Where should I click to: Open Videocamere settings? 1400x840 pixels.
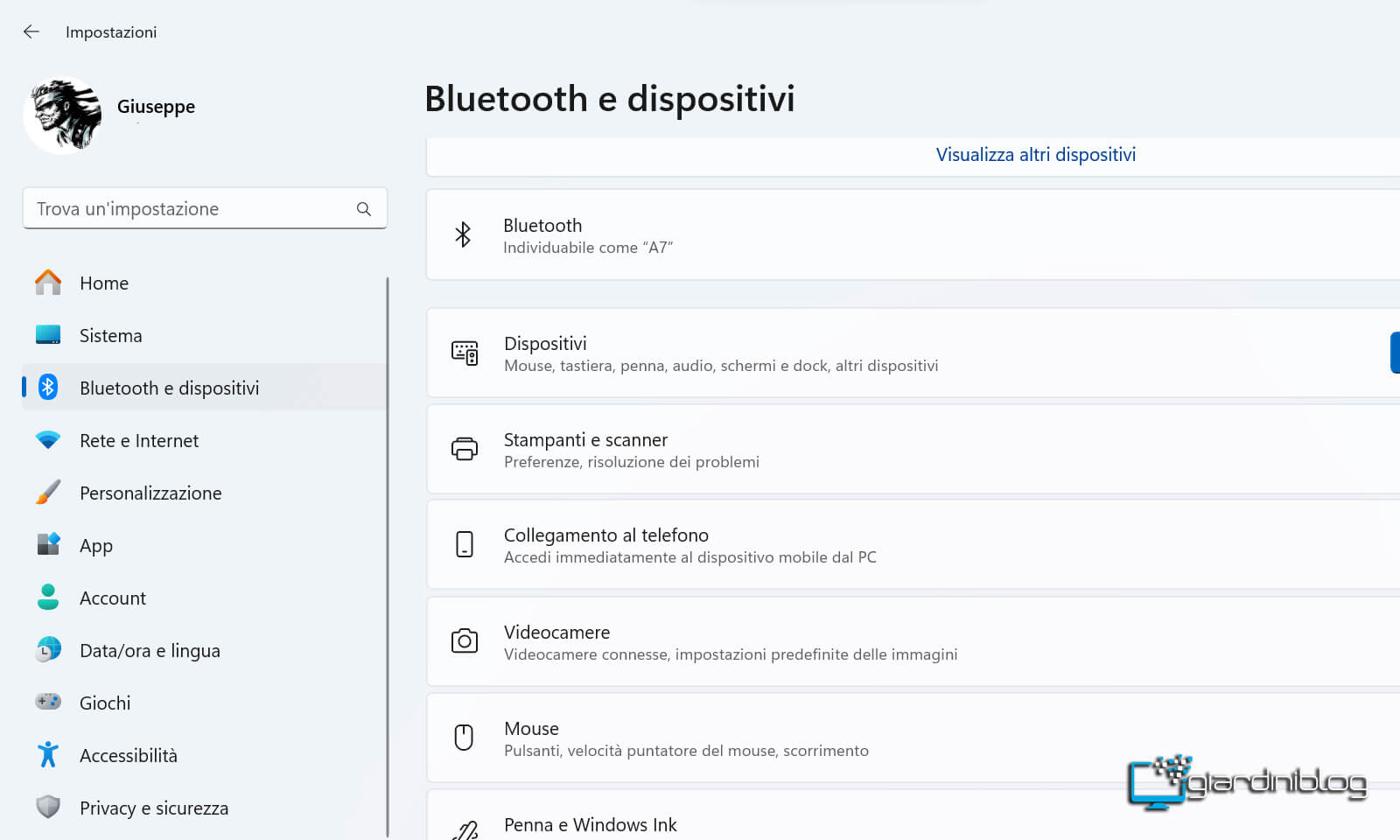[x=913, y=641]
